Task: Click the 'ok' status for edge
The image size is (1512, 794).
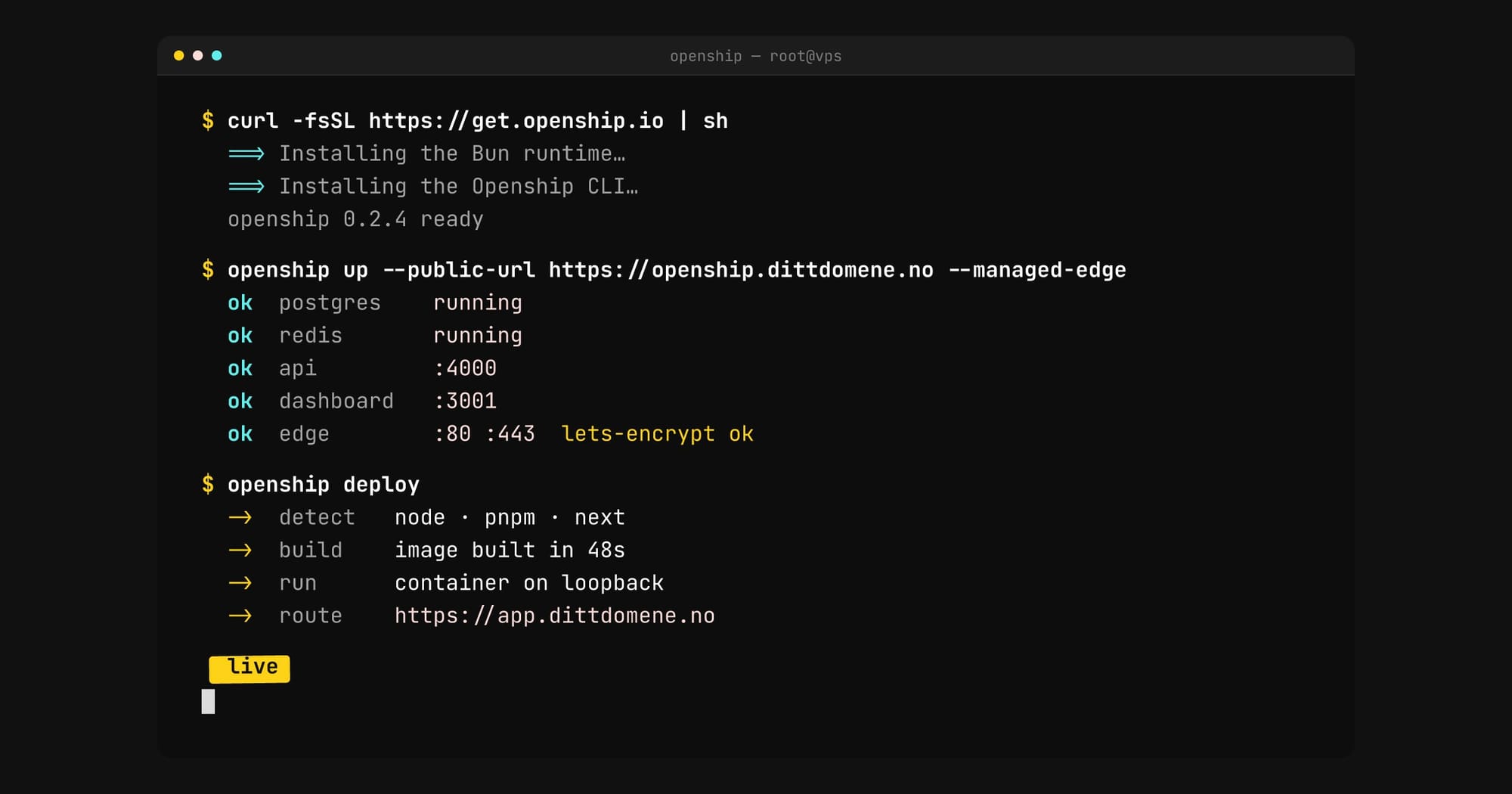Action: coord(240,434)
